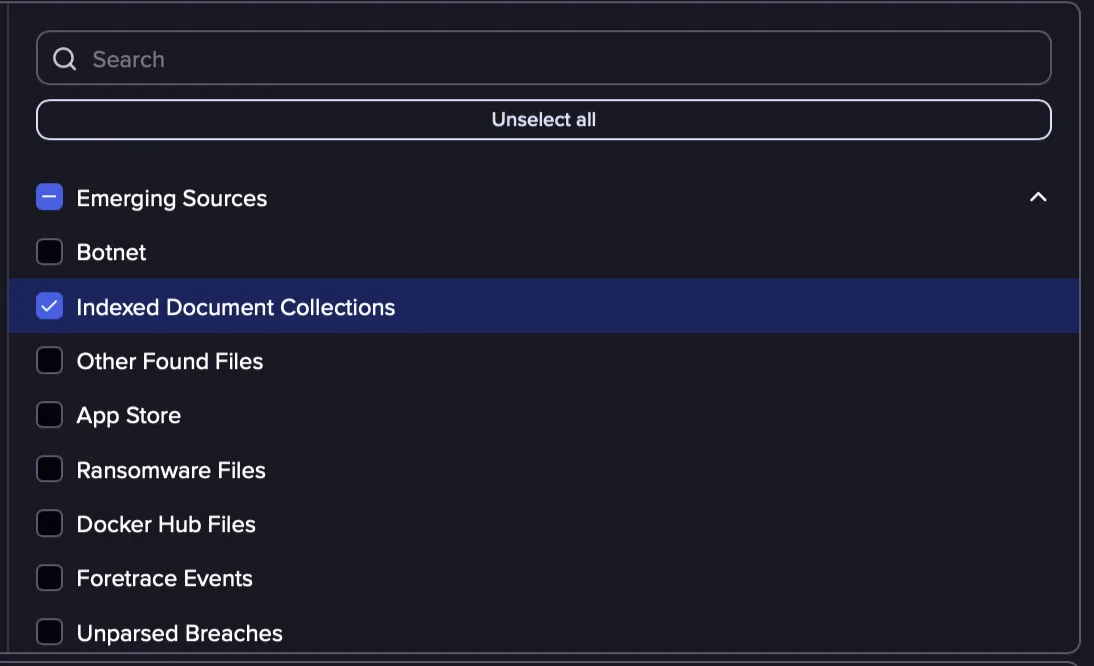Click the magnifying glass search icon

65,59
